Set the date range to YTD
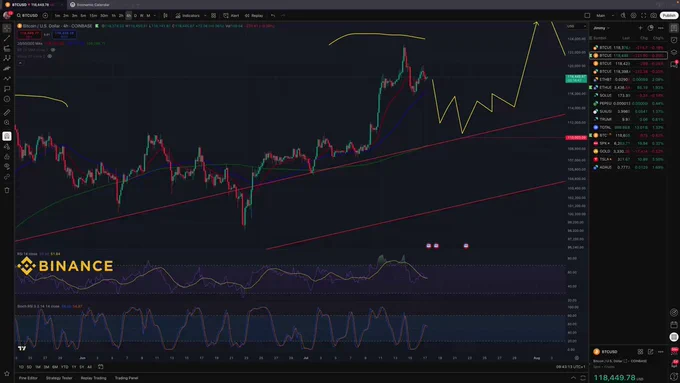 [65, 367]
